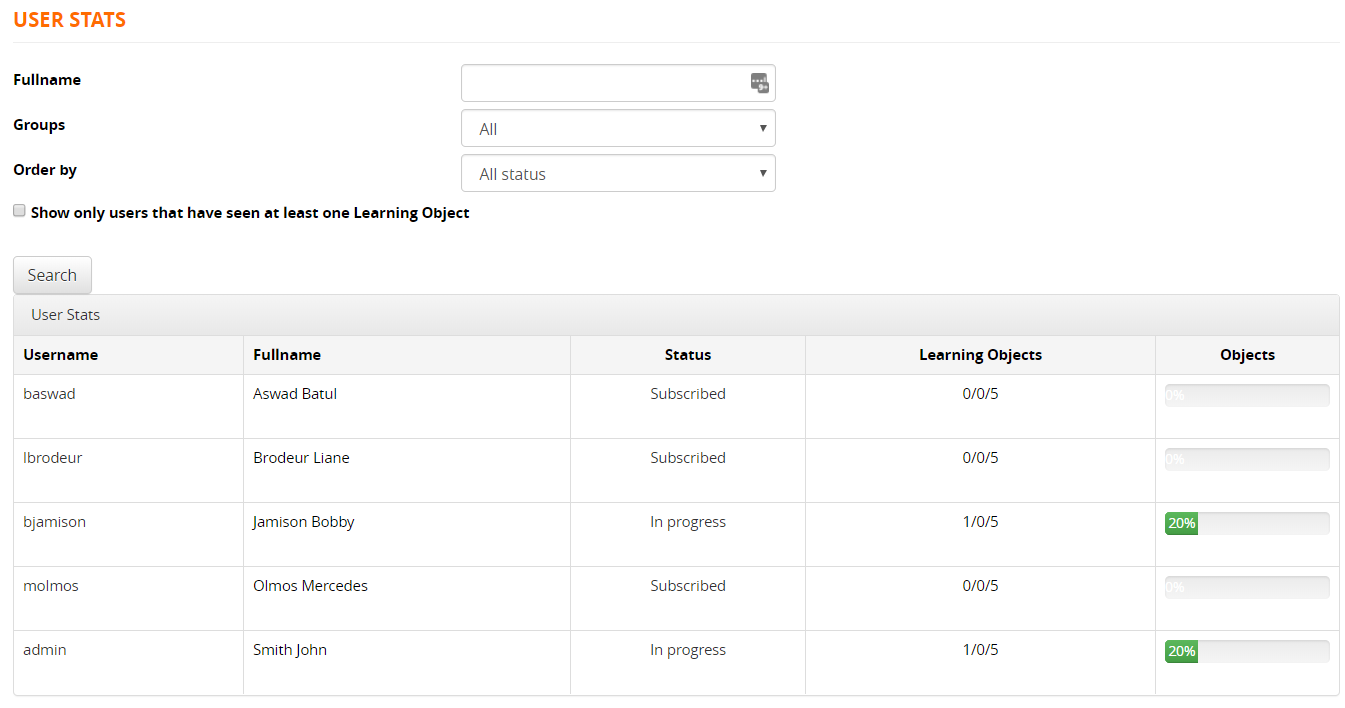This screenshot has width=1345, height=708.
Task: Click the "User Stats" panel header
Action: coord(65,314)
